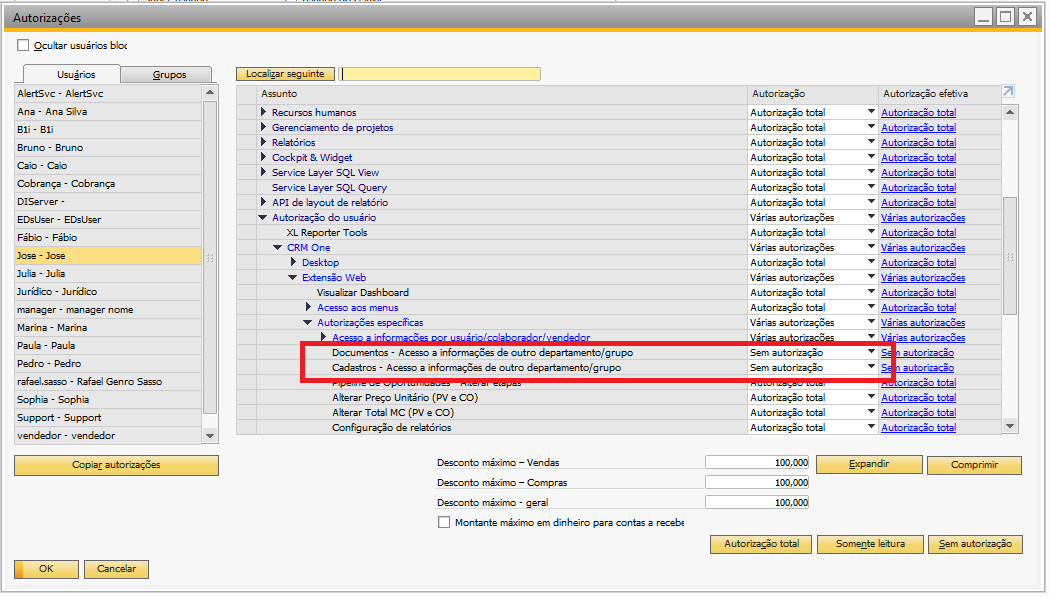
Task: Expand the 'Recursos humanos' tree node
Action: [264, 113]
